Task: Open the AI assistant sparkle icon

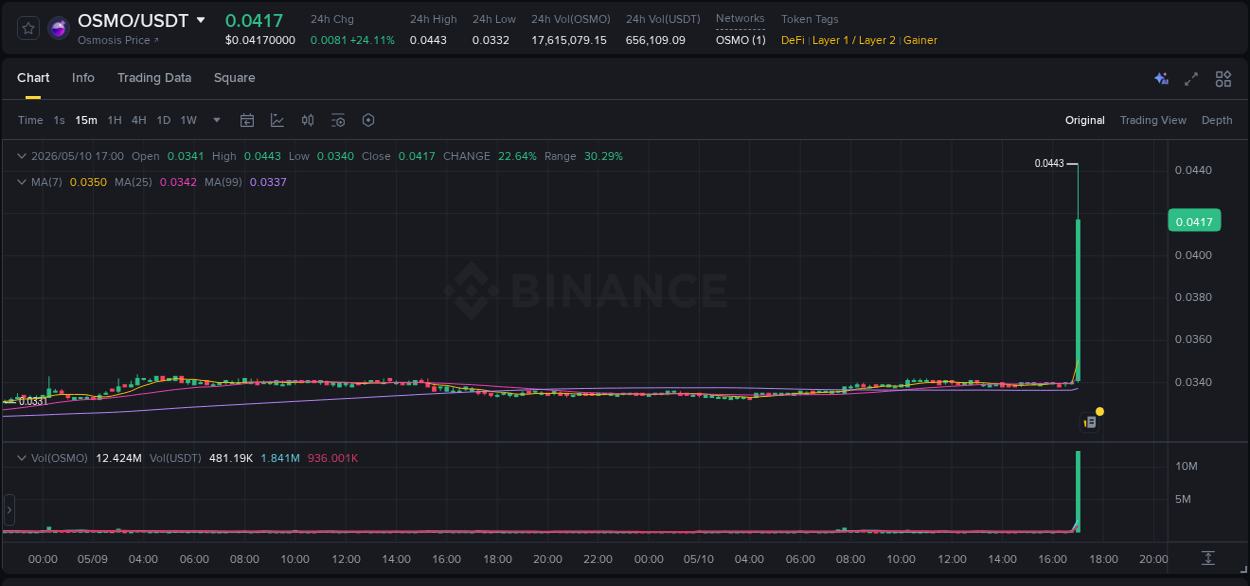Action: pos(1161,79)
